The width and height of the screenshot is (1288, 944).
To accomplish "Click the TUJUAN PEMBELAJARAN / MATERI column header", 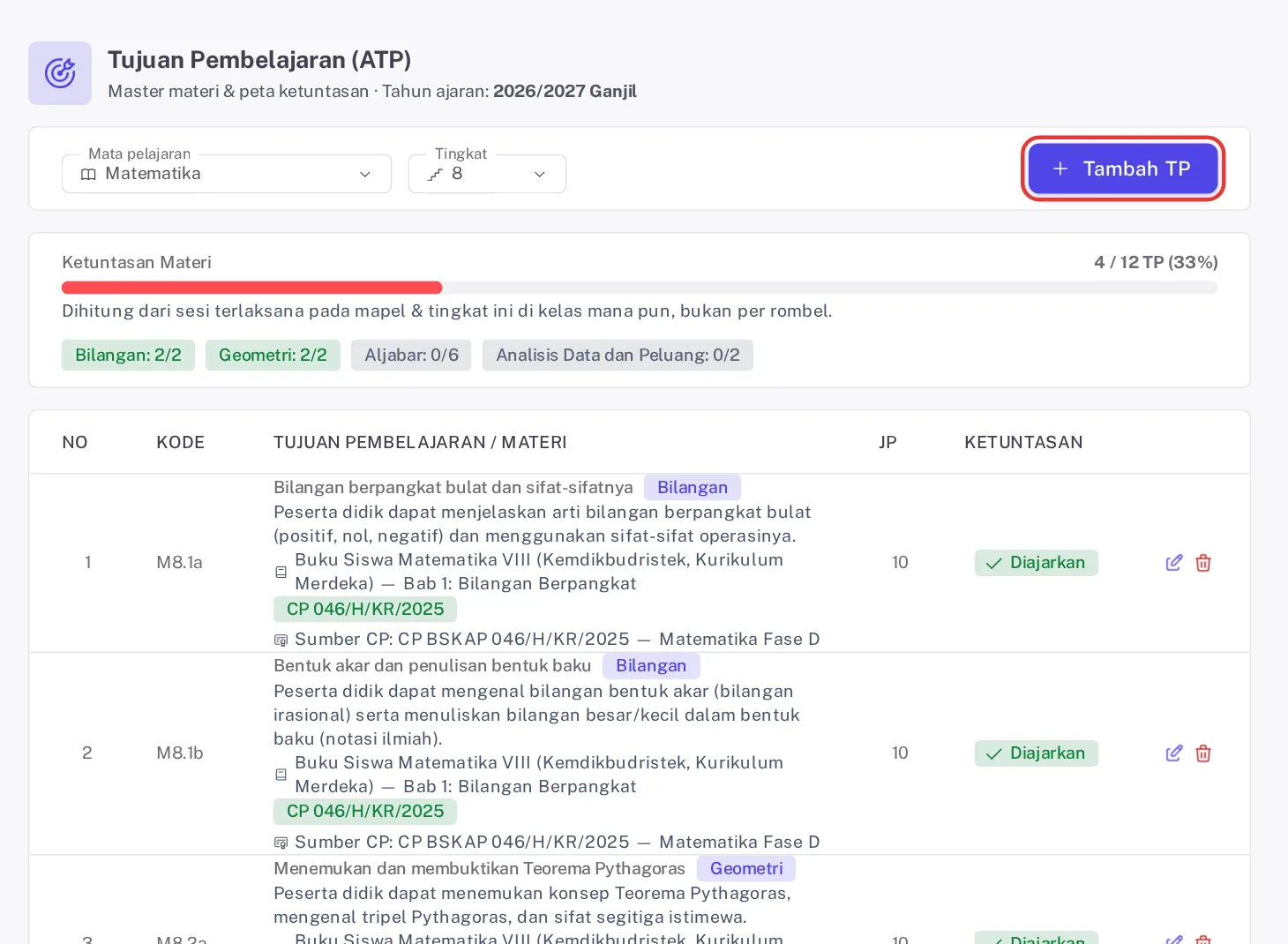I will 420,442.
